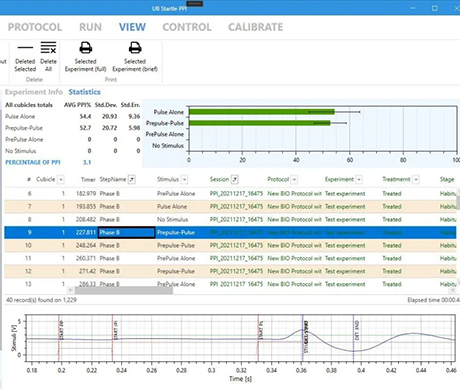Open the PROTOCOL tab
Viewport: 460px width, 390px height.
pos(35,27)
